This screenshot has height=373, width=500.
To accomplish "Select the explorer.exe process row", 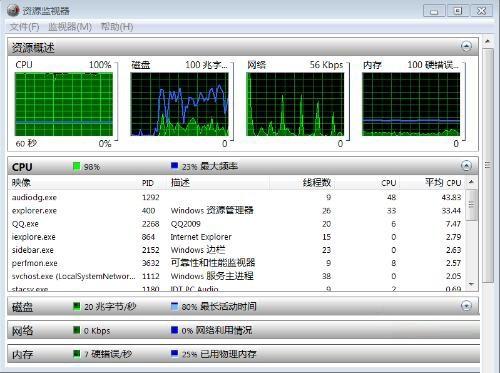I will (237, 211).
